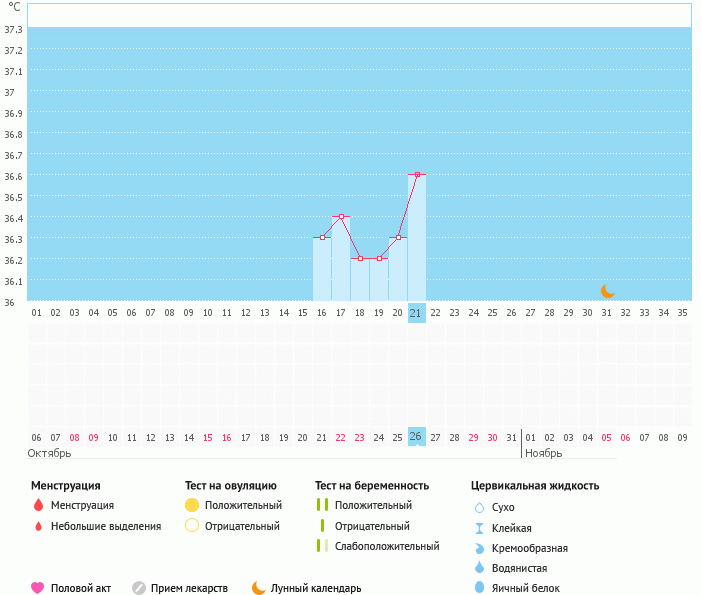This screenshot has height=595, width=701.
Task: Click the yellow Положительный ovulation test icon
Action: [192, 505]
